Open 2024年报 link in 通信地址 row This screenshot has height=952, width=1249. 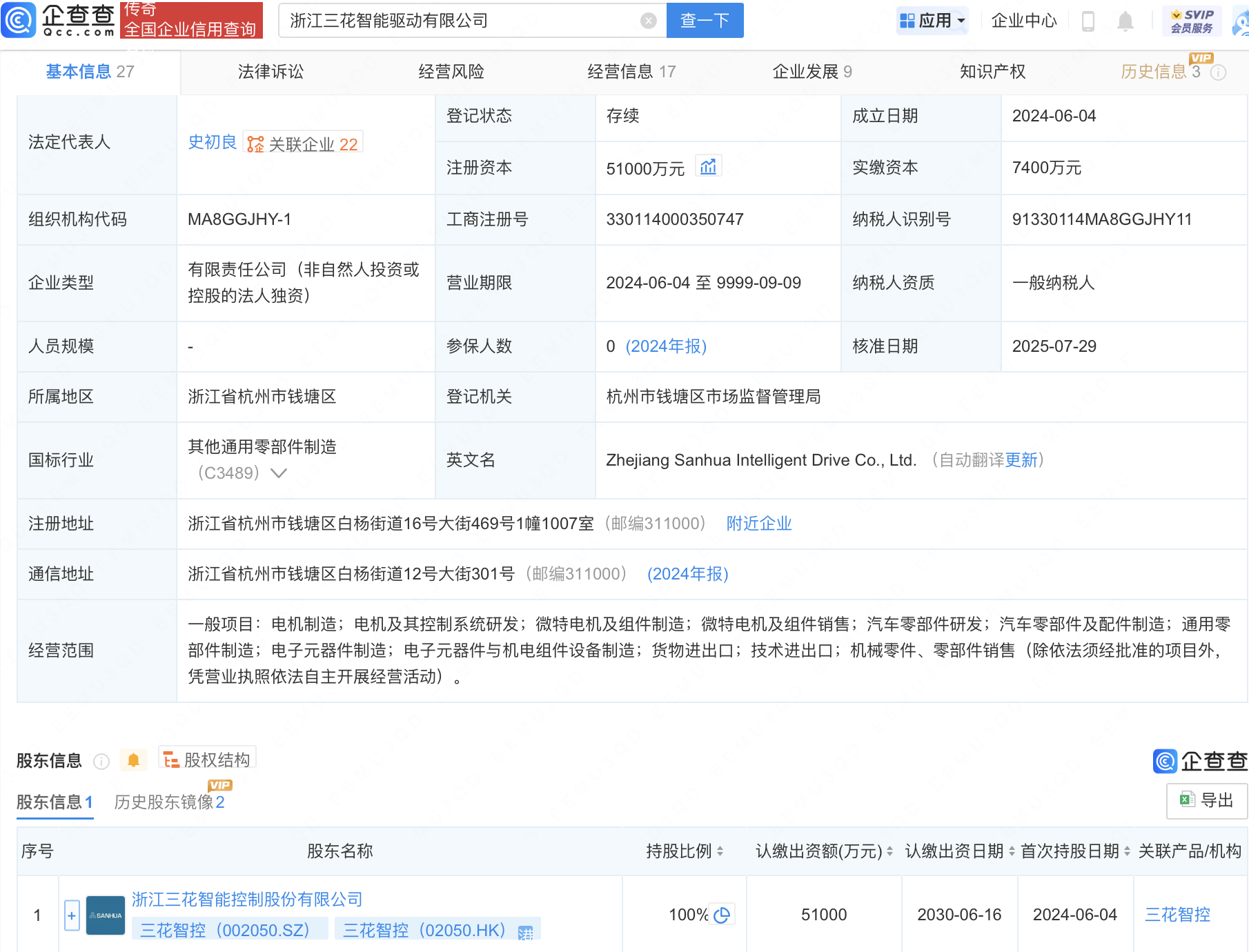(x=688, y=574)
